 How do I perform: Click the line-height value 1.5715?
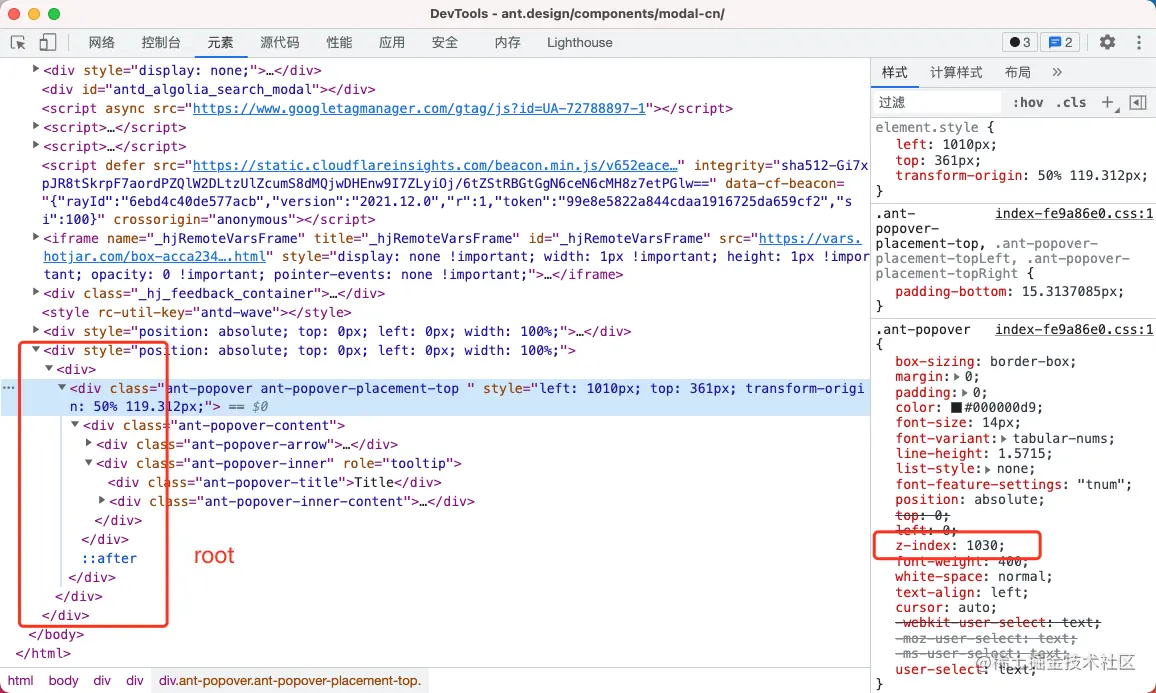click(1021, 453)
